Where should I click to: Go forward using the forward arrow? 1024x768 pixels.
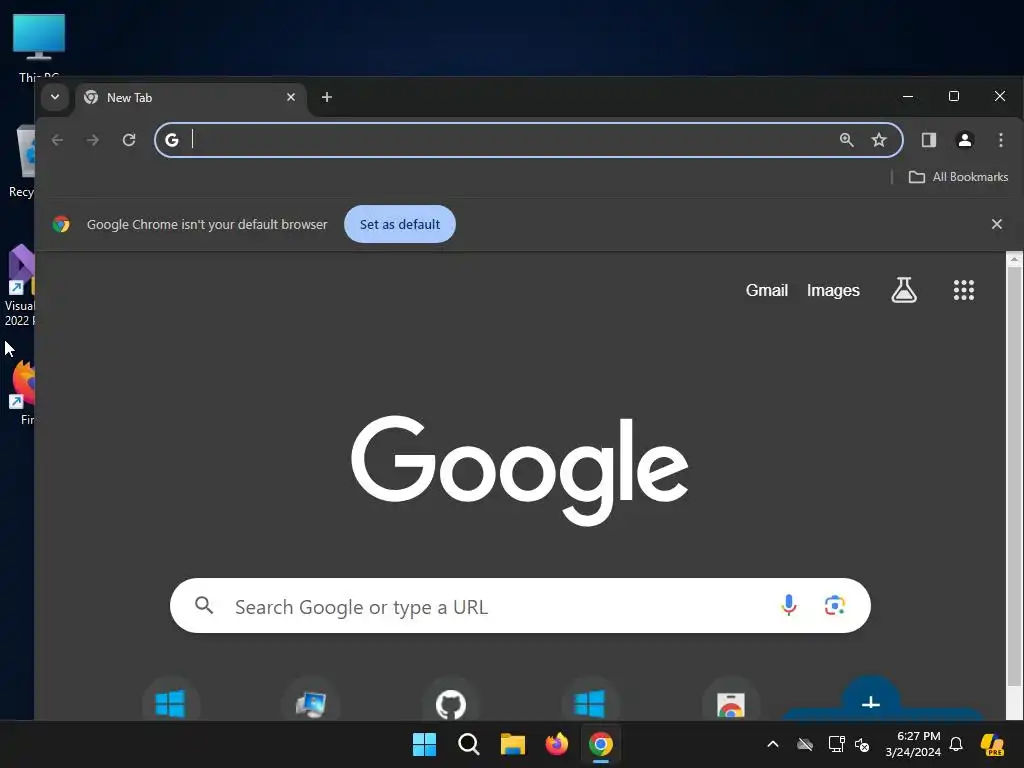[x=93, y=140]
